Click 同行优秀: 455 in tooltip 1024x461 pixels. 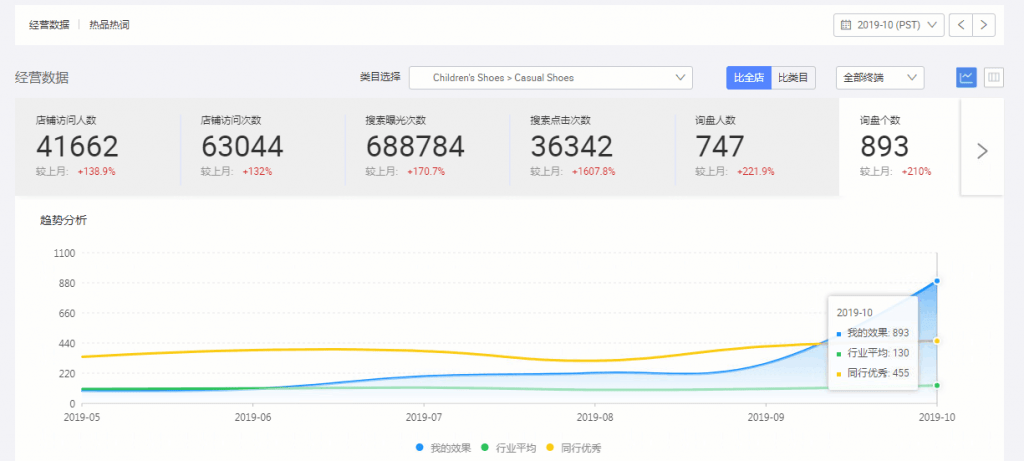click(873, 374)
